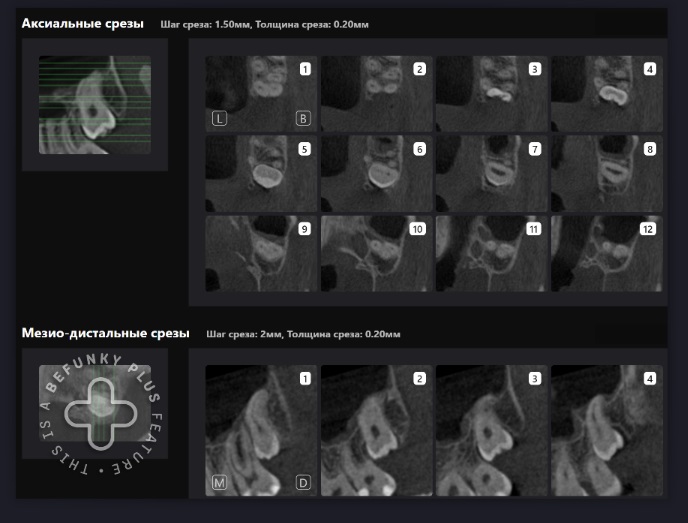Open mesio-distal slice number 1

coord(260,430)
